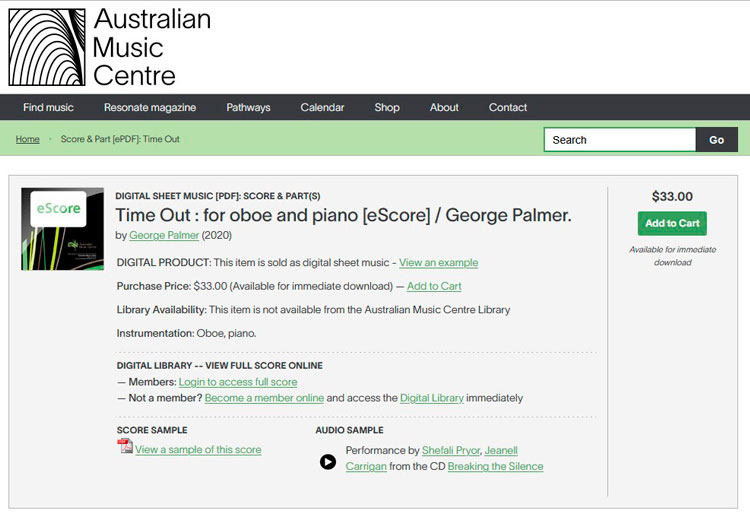Open the Digital Library link
The image size is (750, 515).
click(x=431, y=398)
